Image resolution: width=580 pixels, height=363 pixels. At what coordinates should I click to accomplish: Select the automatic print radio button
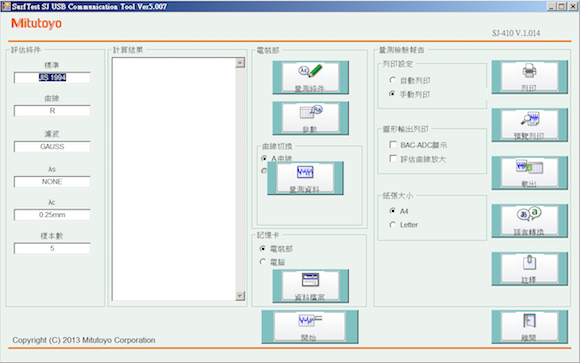pyautogui.click(x=392, y=80)
